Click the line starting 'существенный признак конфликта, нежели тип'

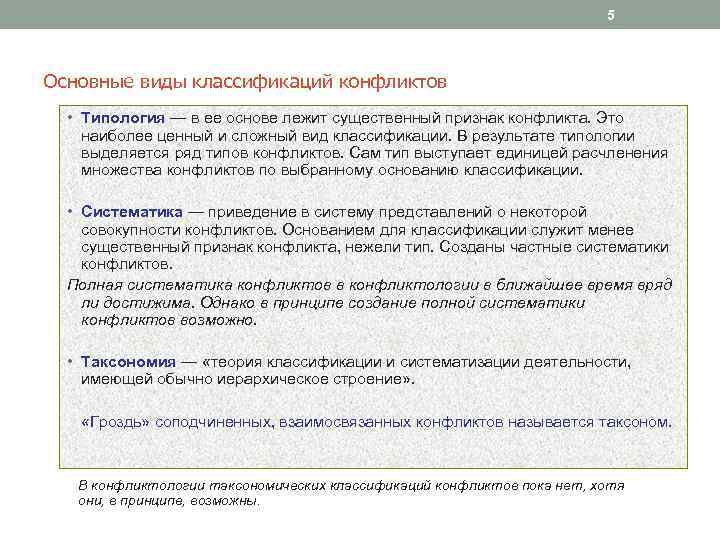click(x=375, y=247)
